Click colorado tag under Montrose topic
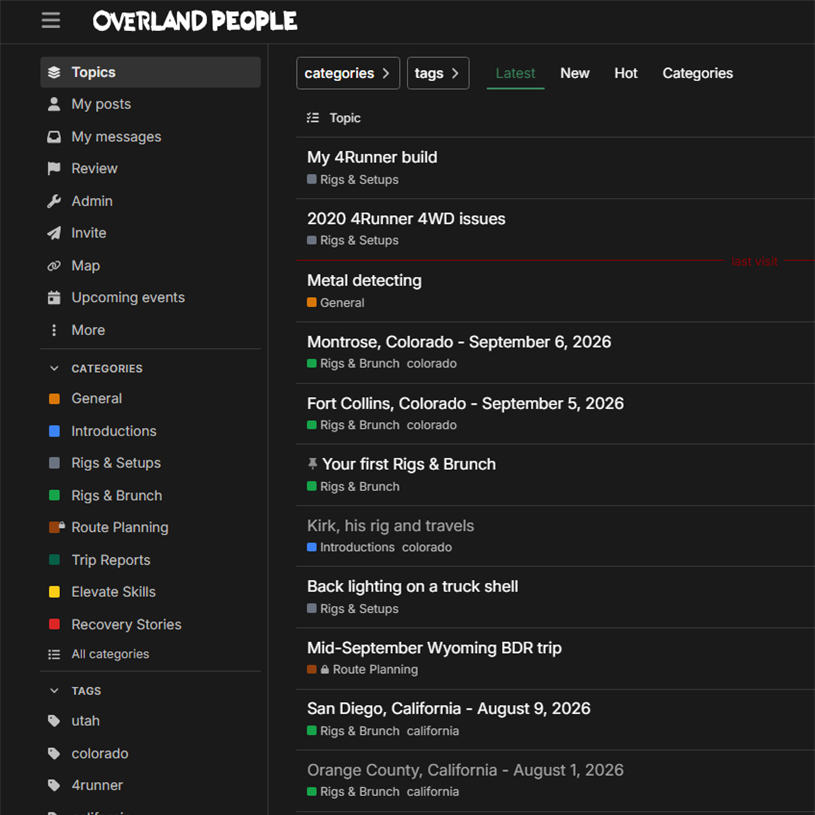The image size is (815, 815). coord(431,364)
